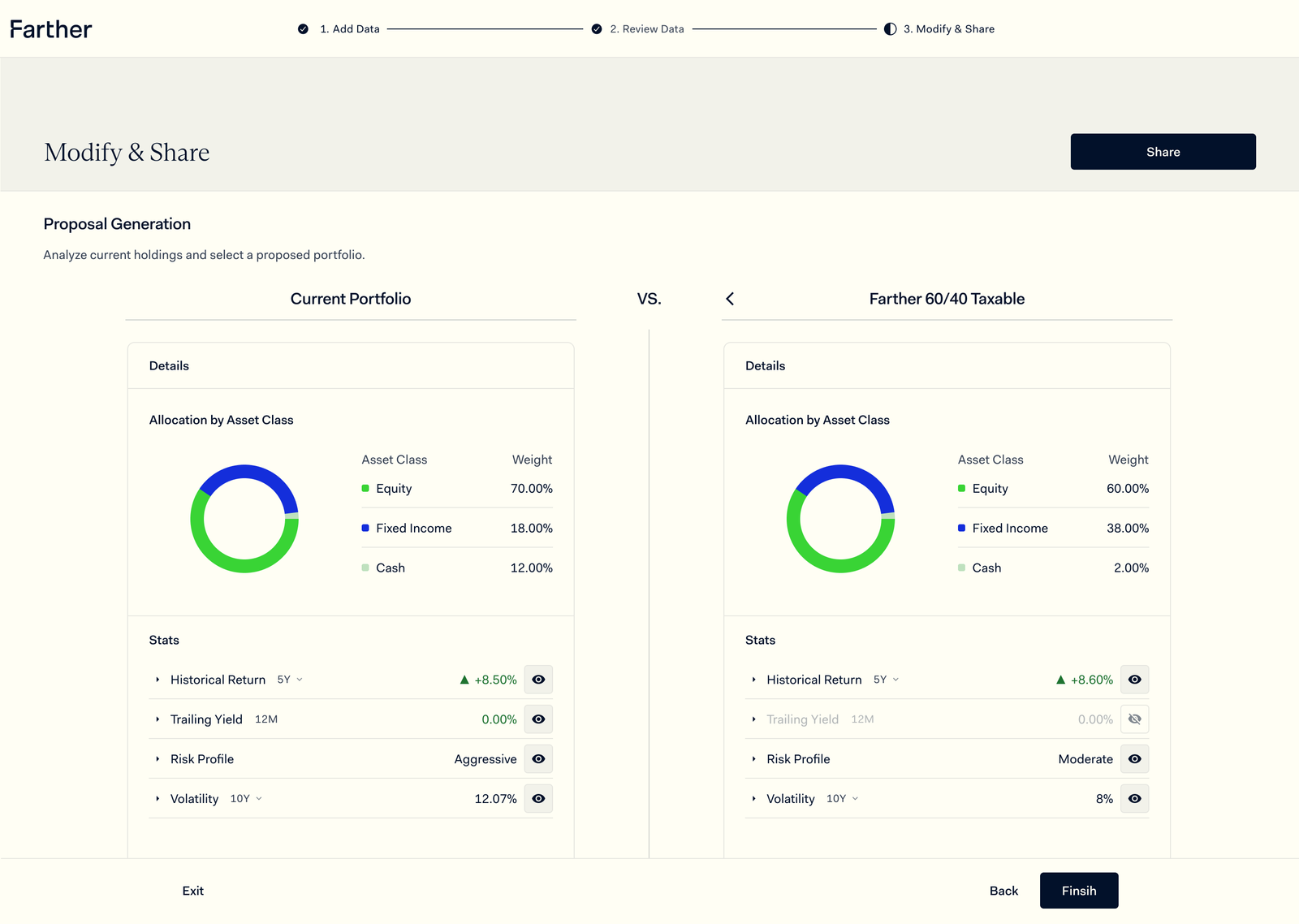The image size is (1299, 924).
Task: Click the Review Data step checkmark icon
Action: [x=597, y=29]
